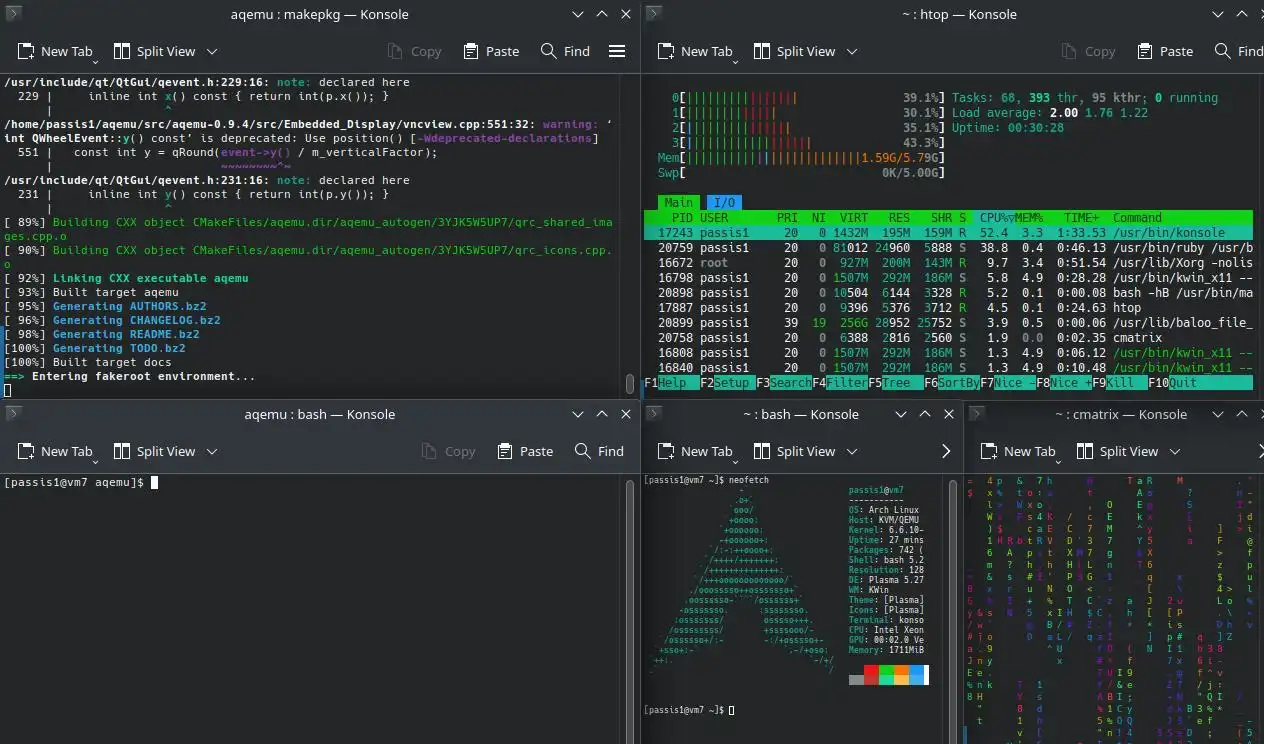The image size is (1264, 744).
Task: Click Split View in cmatrix Konsole
Action: 1117,451
